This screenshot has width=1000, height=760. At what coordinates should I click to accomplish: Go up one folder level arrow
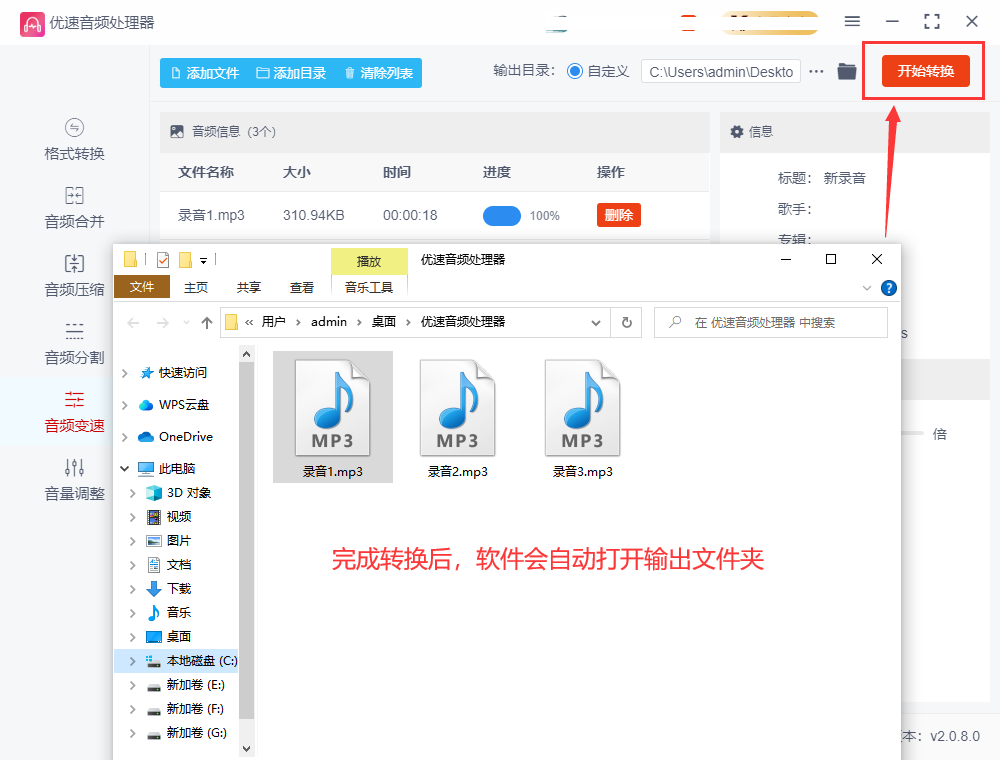[207, 323]
